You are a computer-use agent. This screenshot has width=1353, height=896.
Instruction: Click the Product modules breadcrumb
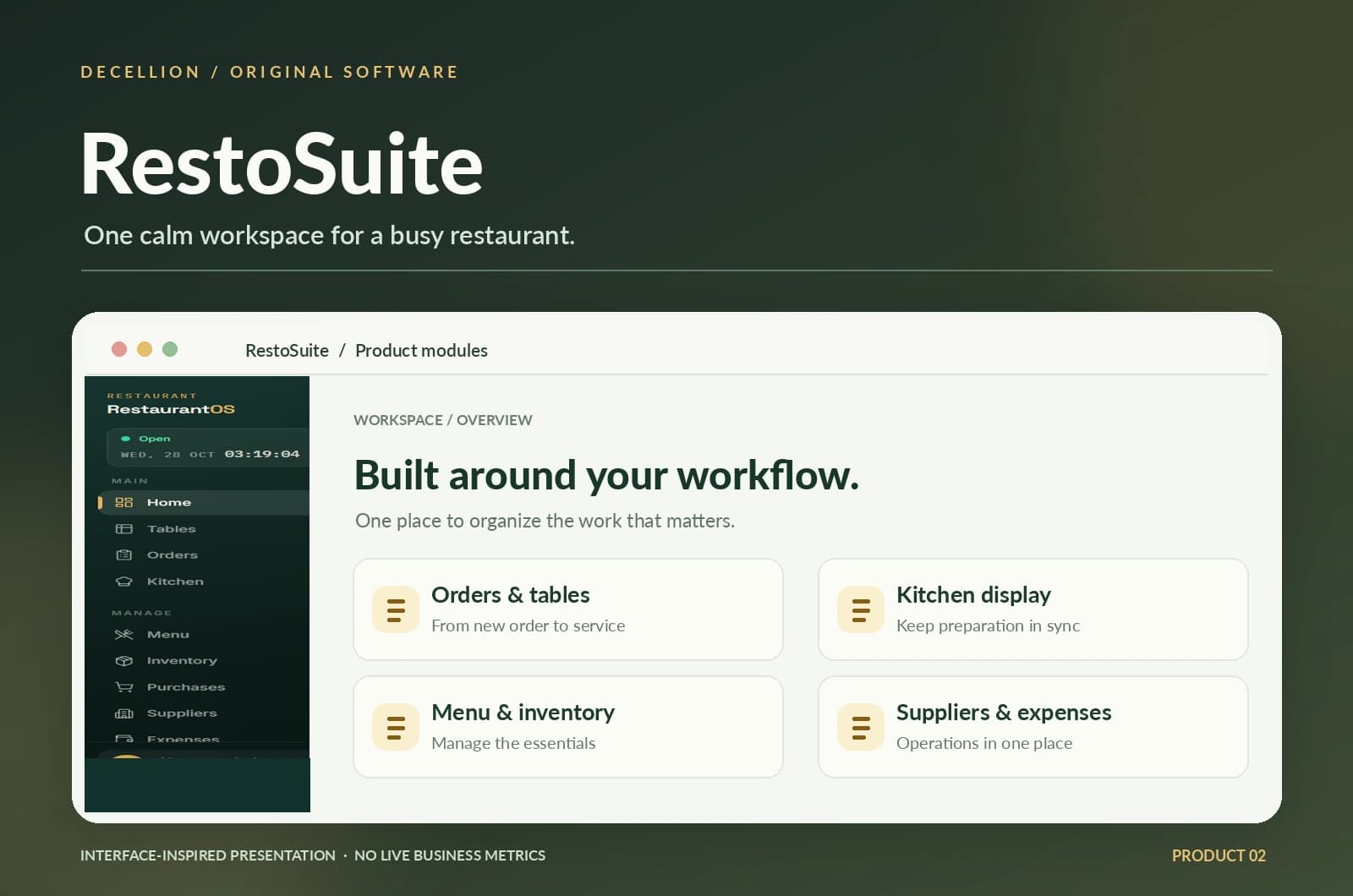tap(421, 350)
